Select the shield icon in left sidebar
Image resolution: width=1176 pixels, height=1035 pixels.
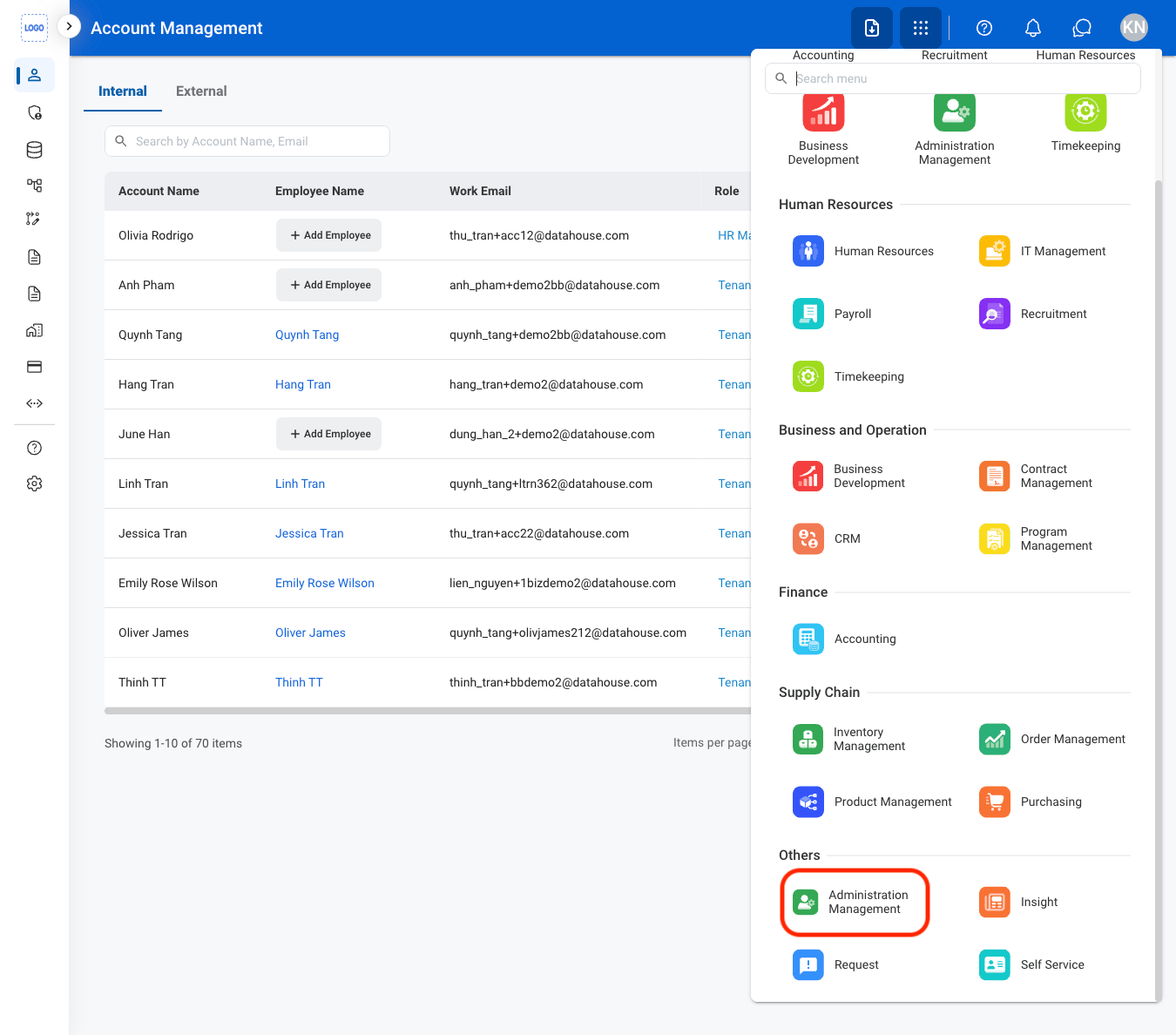35,112
